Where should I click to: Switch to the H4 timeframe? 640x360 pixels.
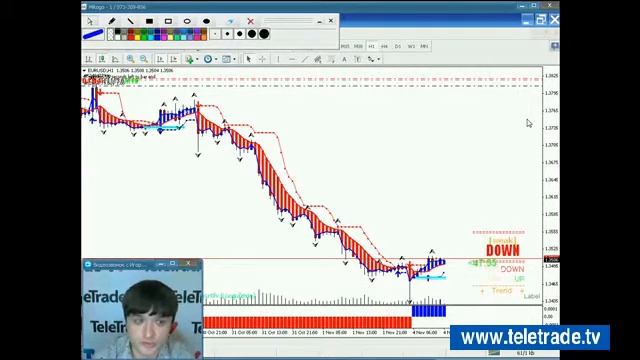pos(384,47)
